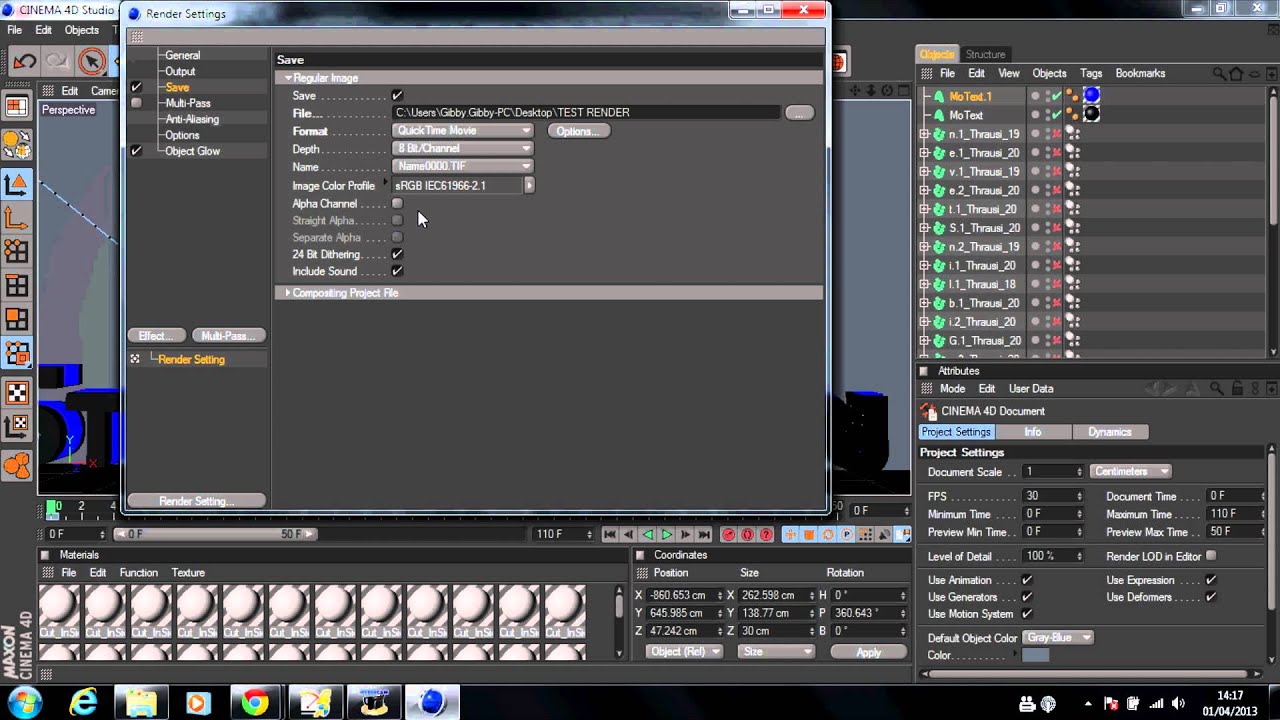Select the Live Selection arrow tool
Screen dimensions: 1280x720
tap(92, 62)
